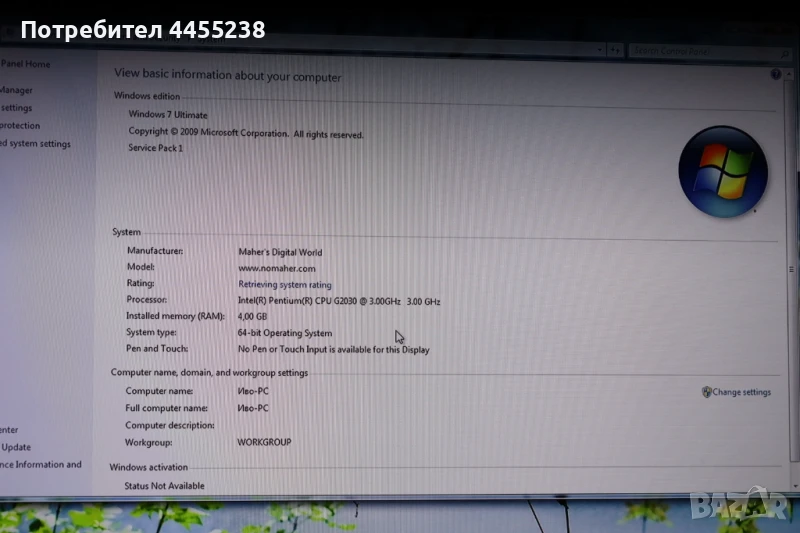Click the search magnifier icon

click(x=785, y=53)
